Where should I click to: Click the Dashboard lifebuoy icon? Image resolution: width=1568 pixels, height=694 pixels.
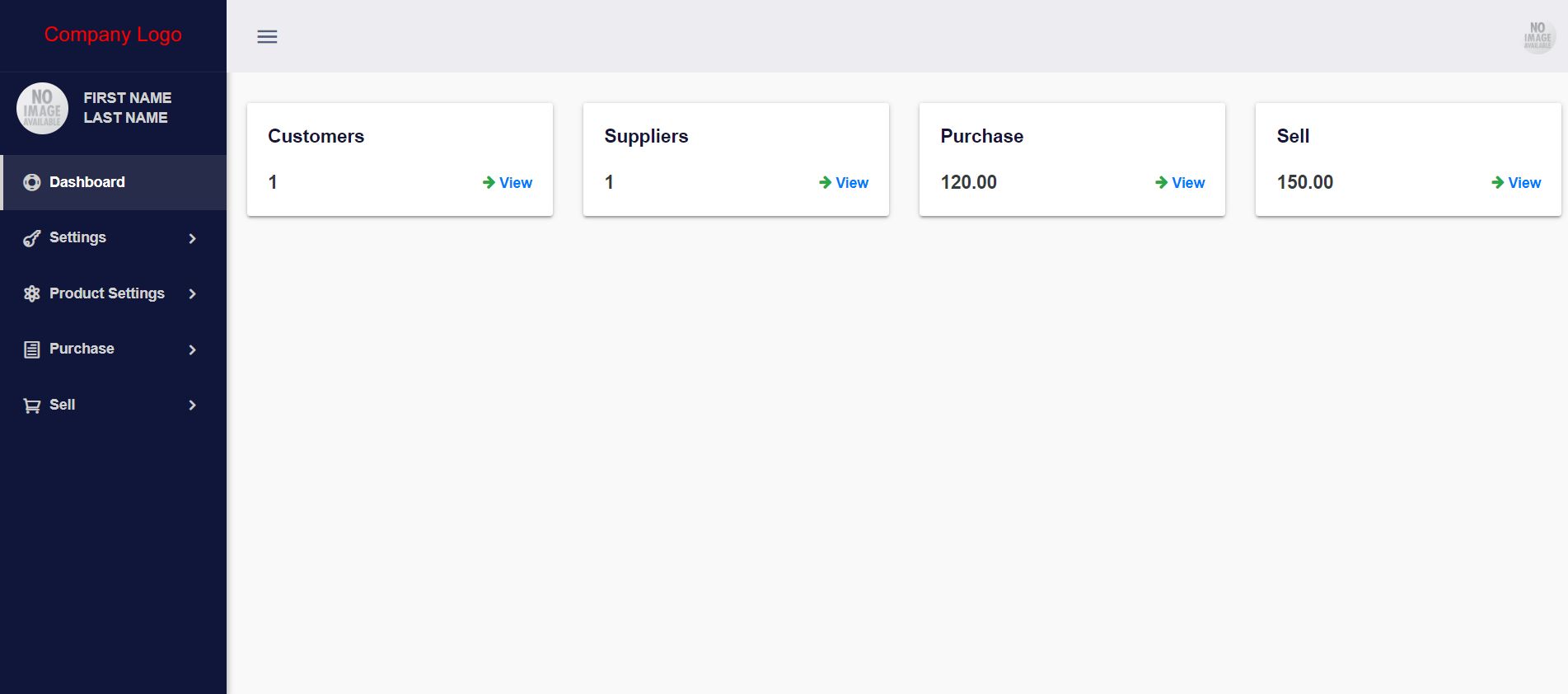point(31,182)
